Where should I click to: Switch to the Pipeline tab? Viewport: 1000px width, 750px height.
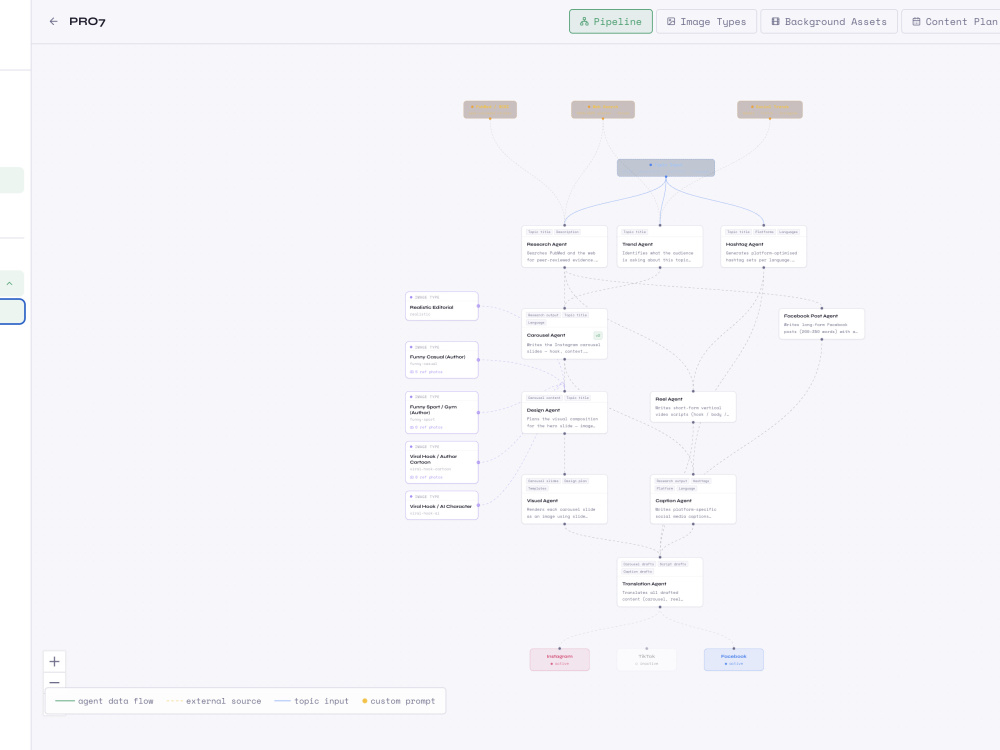coord(610,22)
